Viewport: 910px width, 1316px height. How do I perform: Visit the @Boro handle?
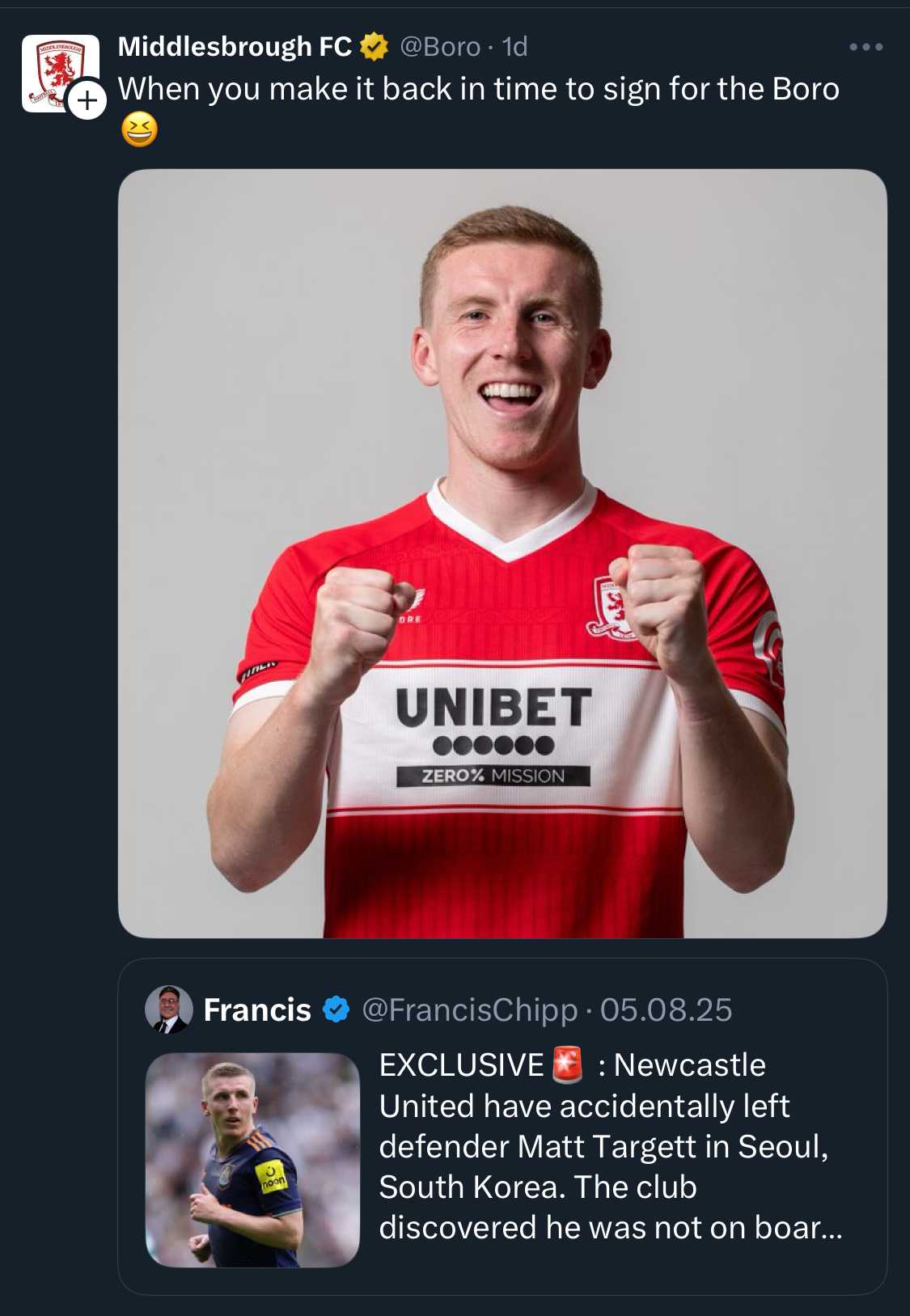[x=440, y=47]
